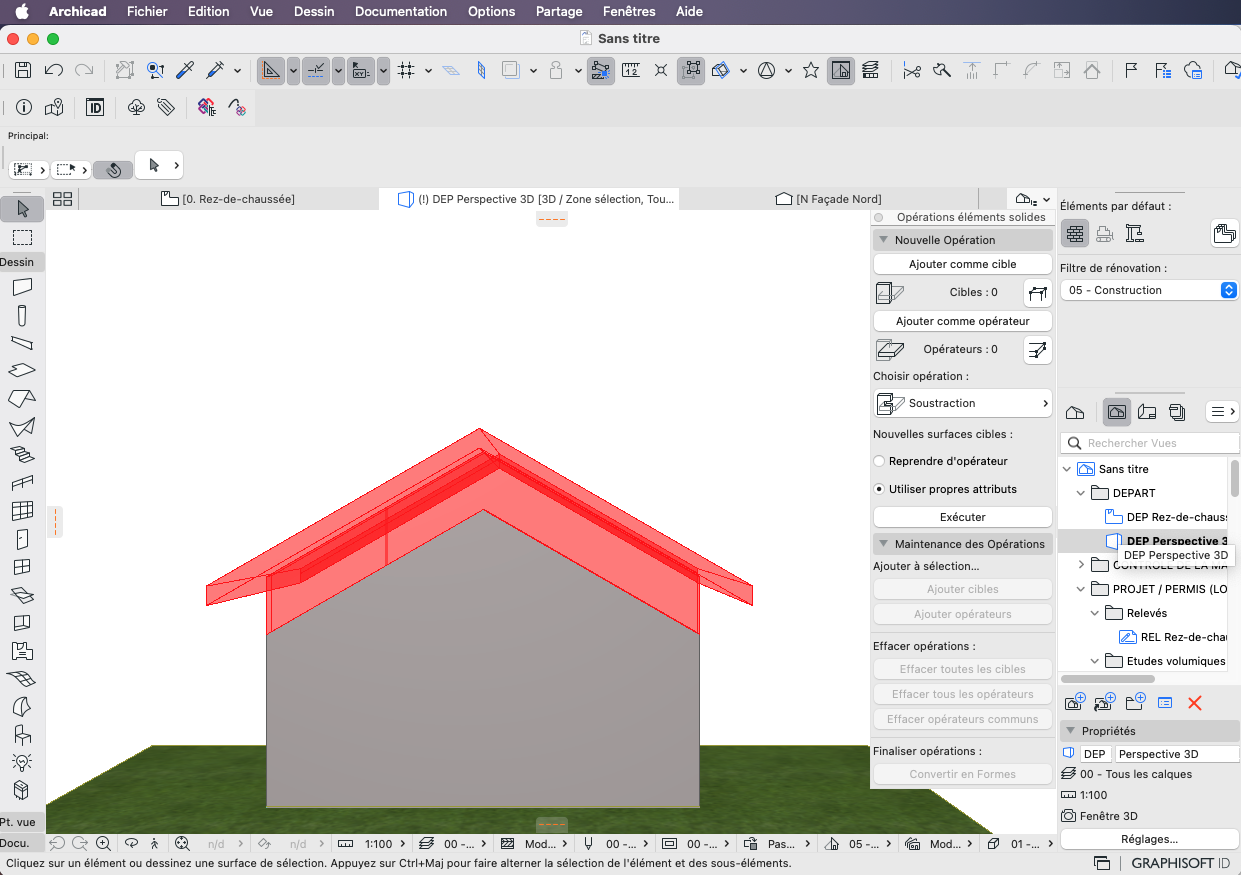Collapse Maintenance des Opérations section
Viewport: 1241px width, 875px height.
[883, 544]
